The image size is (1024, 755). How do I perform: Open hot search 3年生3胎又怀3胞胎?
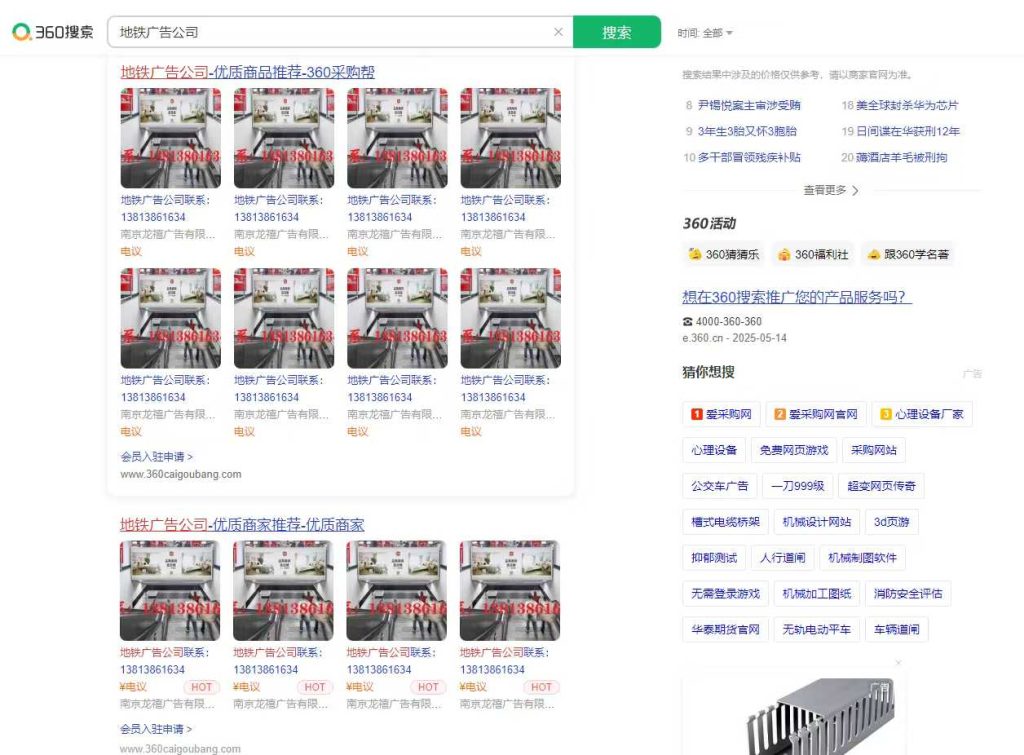coord(747,131)
